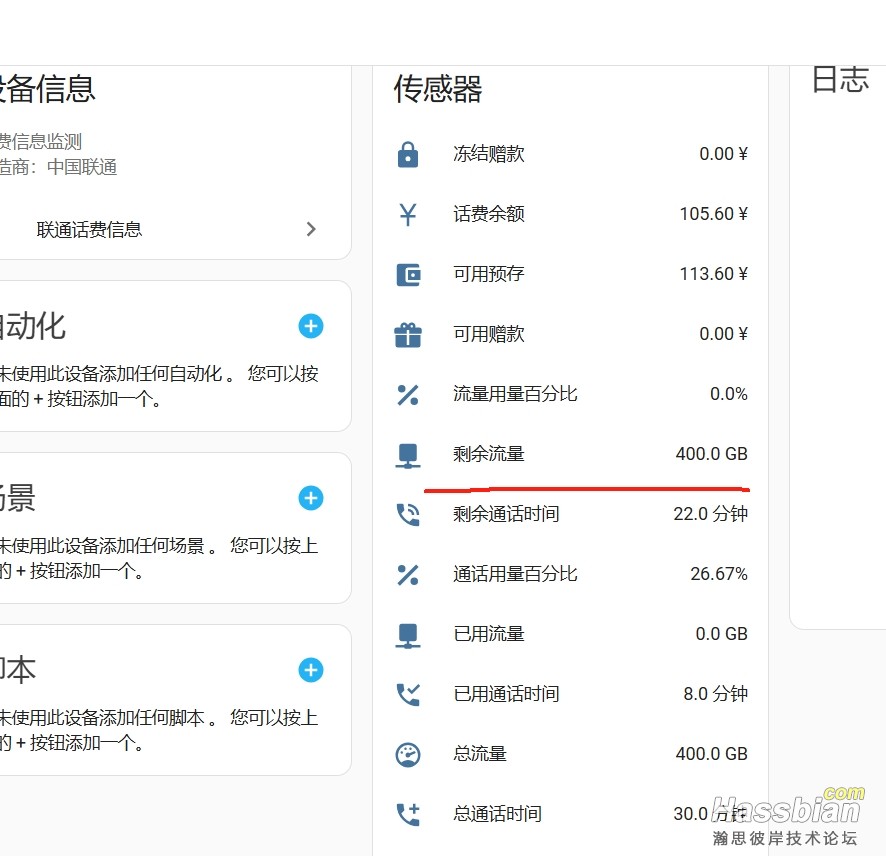Click the lock icon beside 冻结赠款
This screenshot has height=856, width=886.
click(408, 154)
